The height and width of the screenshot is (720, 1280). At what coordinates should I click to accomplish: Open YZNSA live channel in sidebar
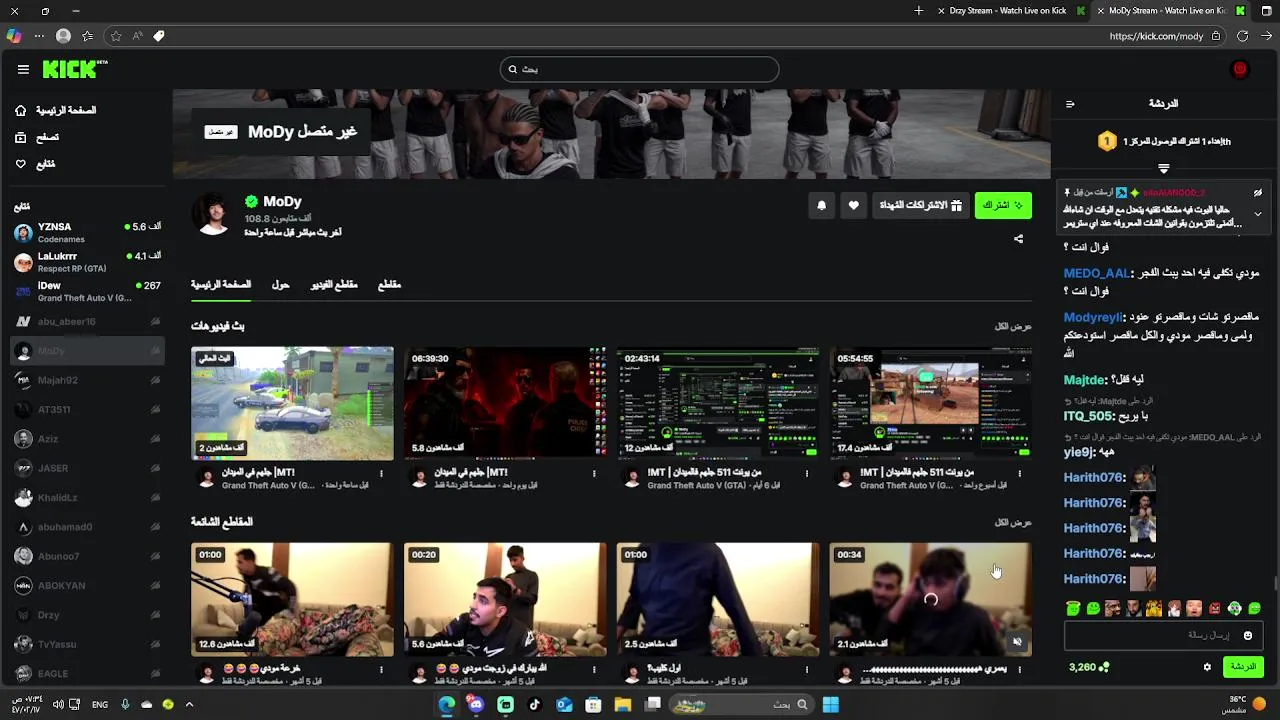point(87,233)
